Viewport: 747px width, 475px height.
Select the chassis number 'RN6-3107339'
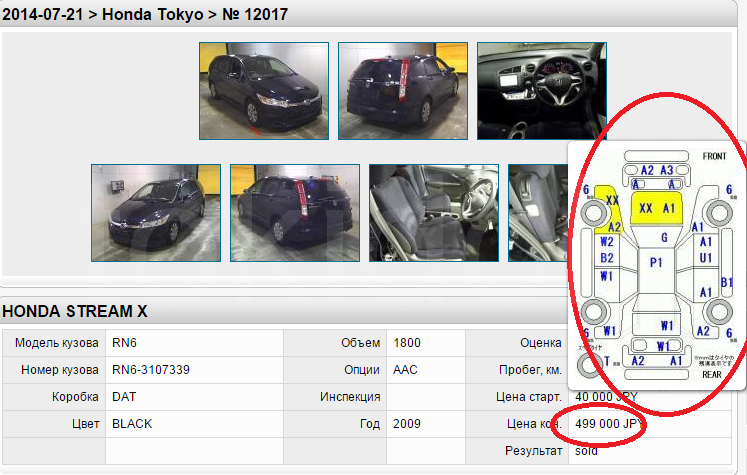(151, 370)
